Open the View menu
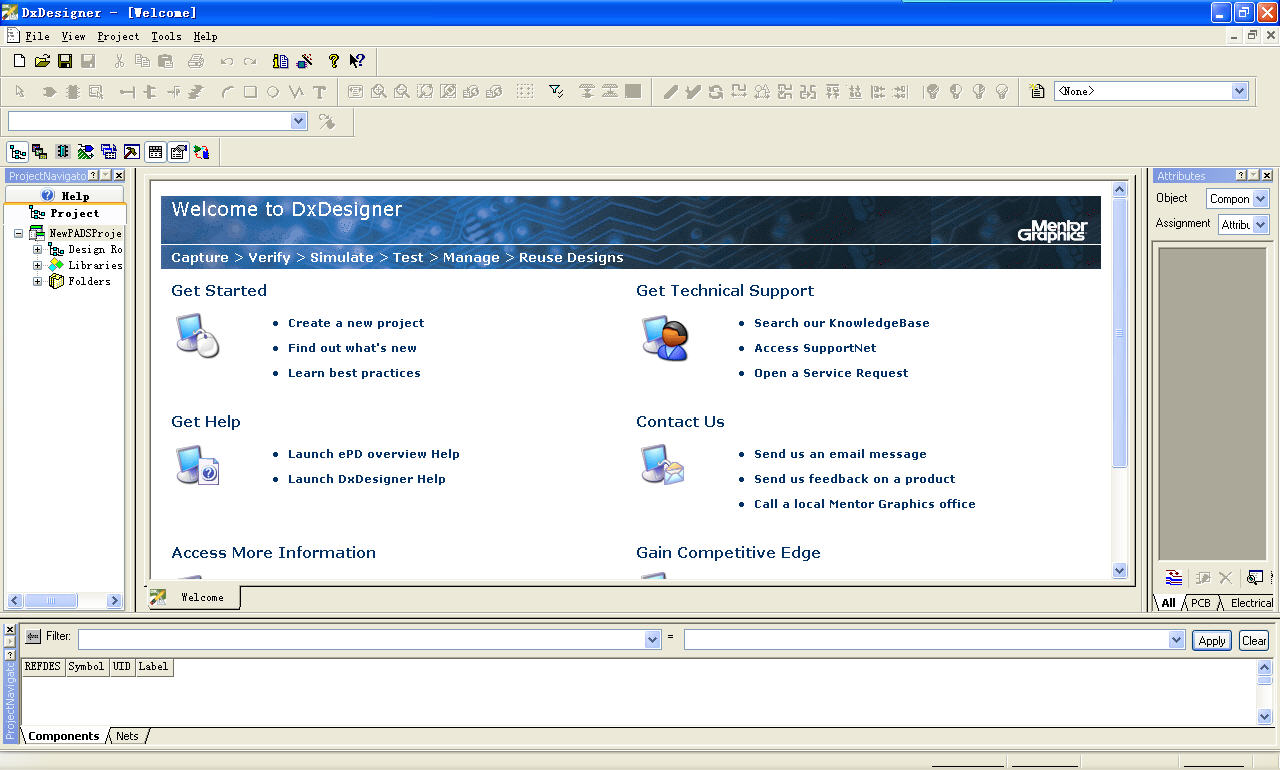1280x770 pixels. (x=73, y=36)
